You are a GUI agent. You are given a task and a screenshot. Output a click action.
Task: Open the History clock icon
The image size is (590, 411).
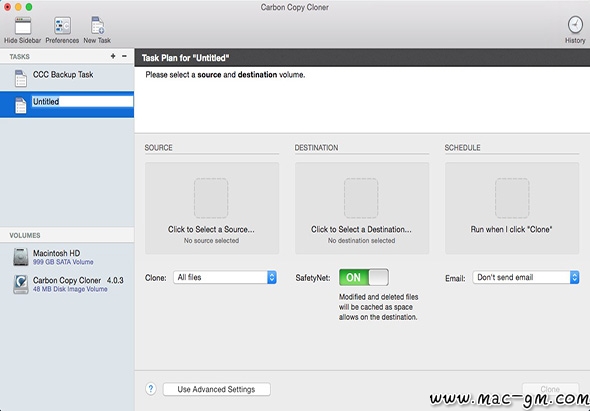point(575,25)
